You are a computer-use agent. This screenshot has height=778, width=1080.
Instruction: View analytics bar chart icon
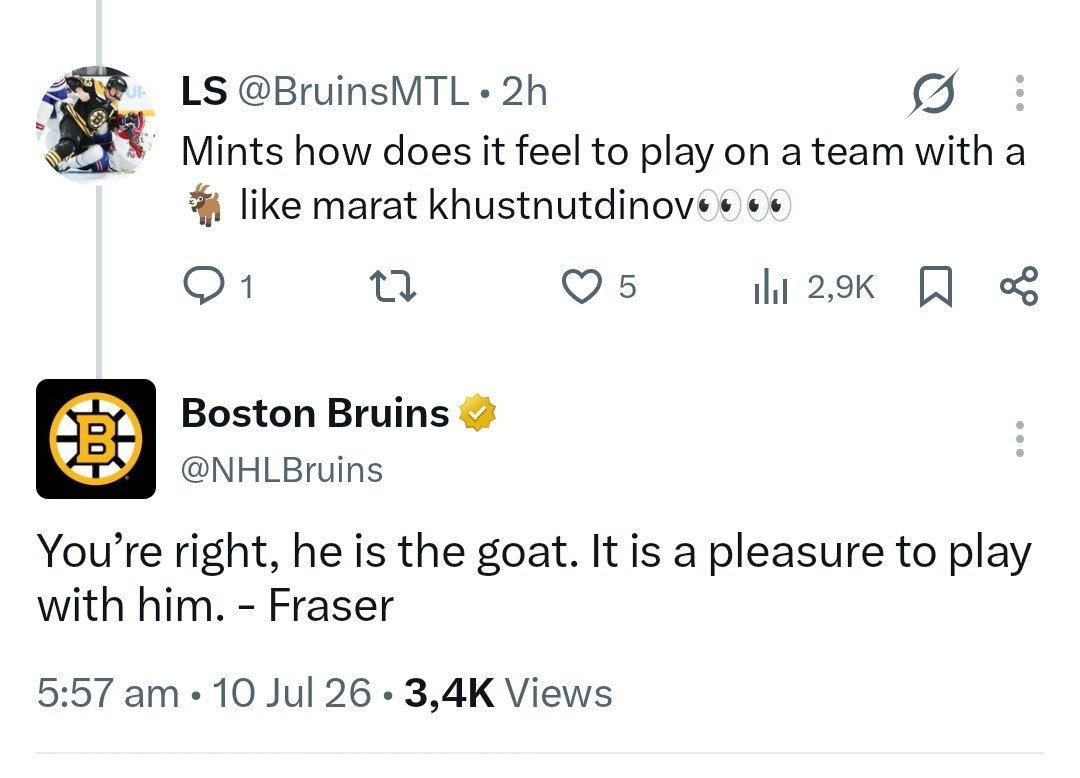click(x=770, y=286)
